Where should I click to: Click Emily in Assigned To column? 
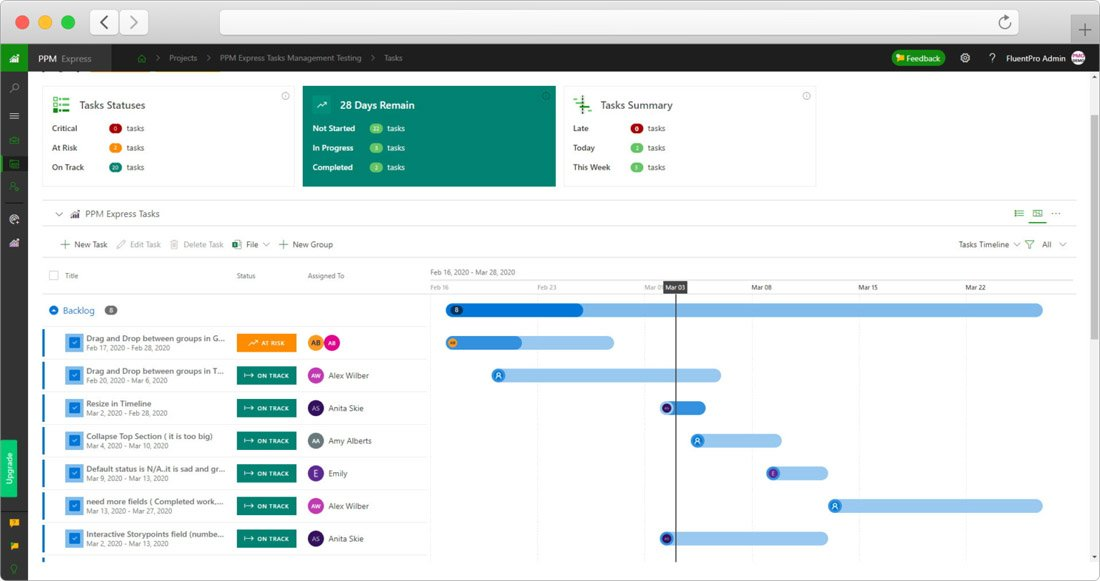(x=338, y=474)
